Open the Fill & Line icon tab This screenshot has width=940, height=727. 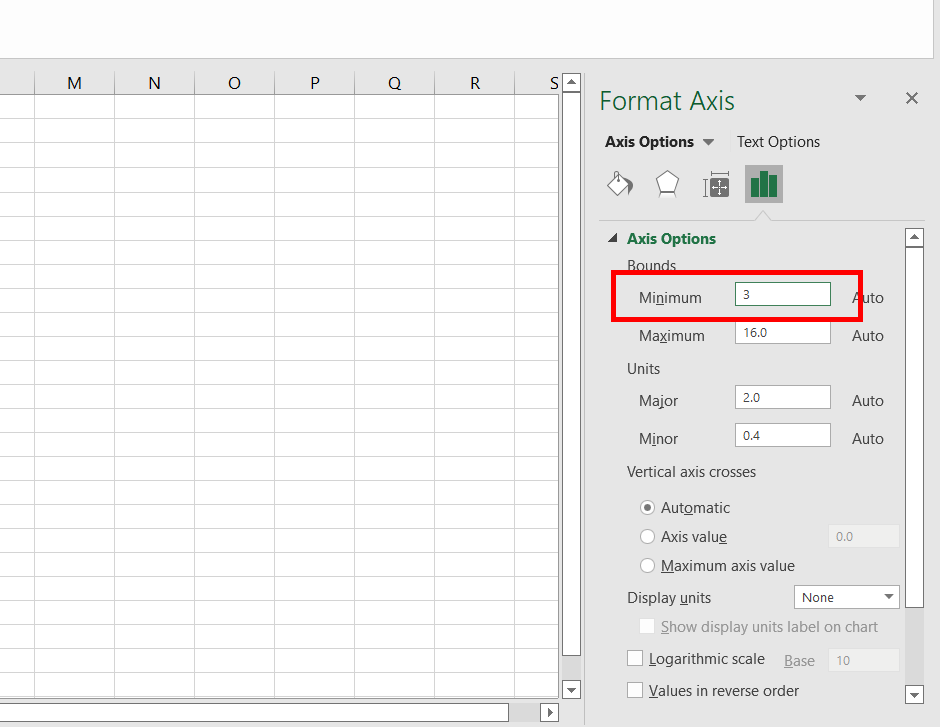point(620,184)
